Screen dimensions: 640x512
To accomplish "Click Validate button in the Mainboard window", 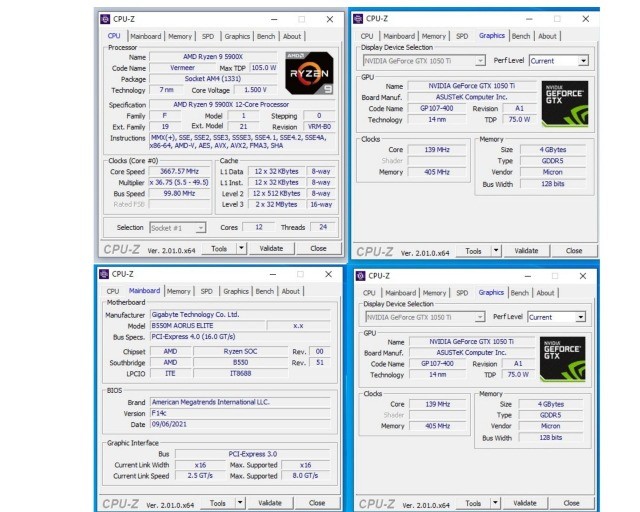I will [x=270, y=503].
